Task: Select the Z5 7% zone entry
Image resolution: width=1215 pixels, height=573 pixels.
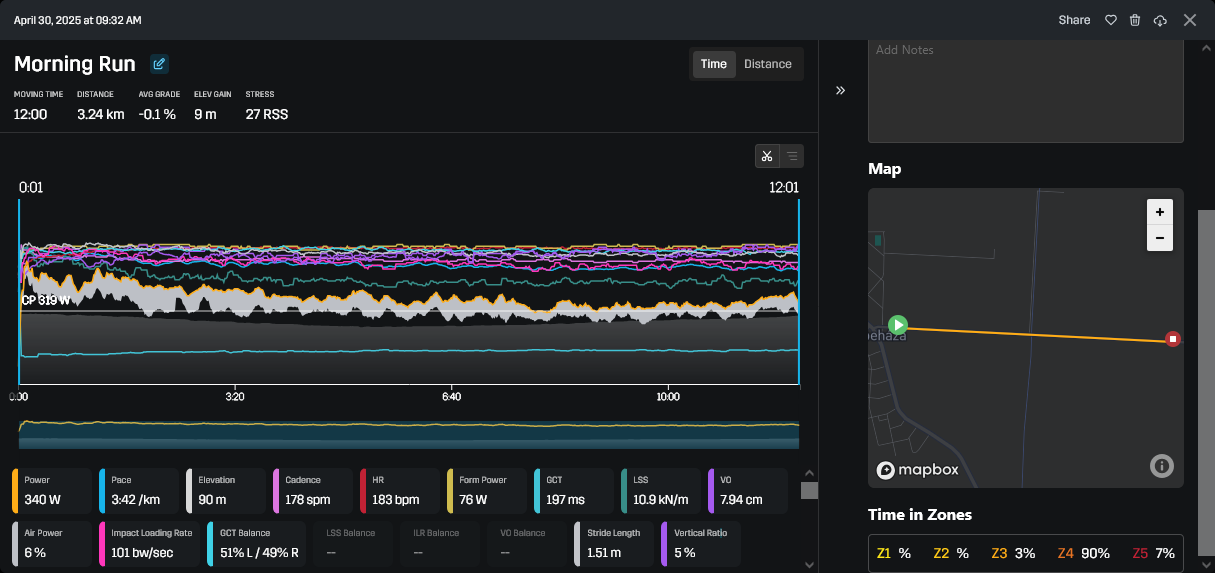Action: [1154, 553]
